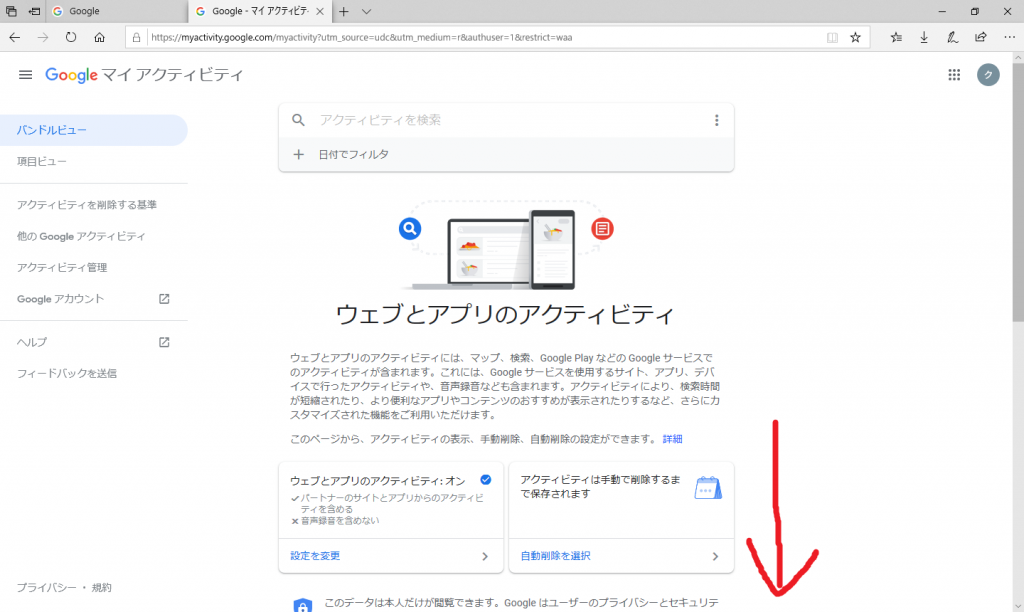Click the plus icon next to 日付でフィルタ
The height and width of the screenshot is (612, 1024).
pyautogui.click(x=298, y=155)
